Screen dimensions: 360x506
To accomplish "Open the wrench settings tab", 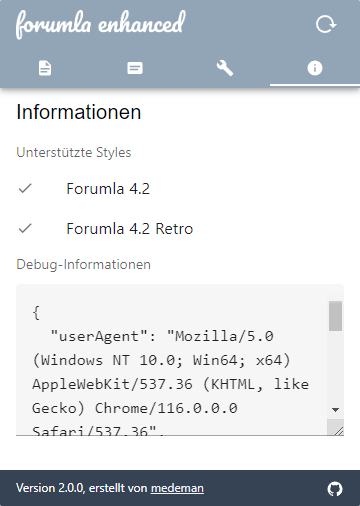I will tap(225, 68).
